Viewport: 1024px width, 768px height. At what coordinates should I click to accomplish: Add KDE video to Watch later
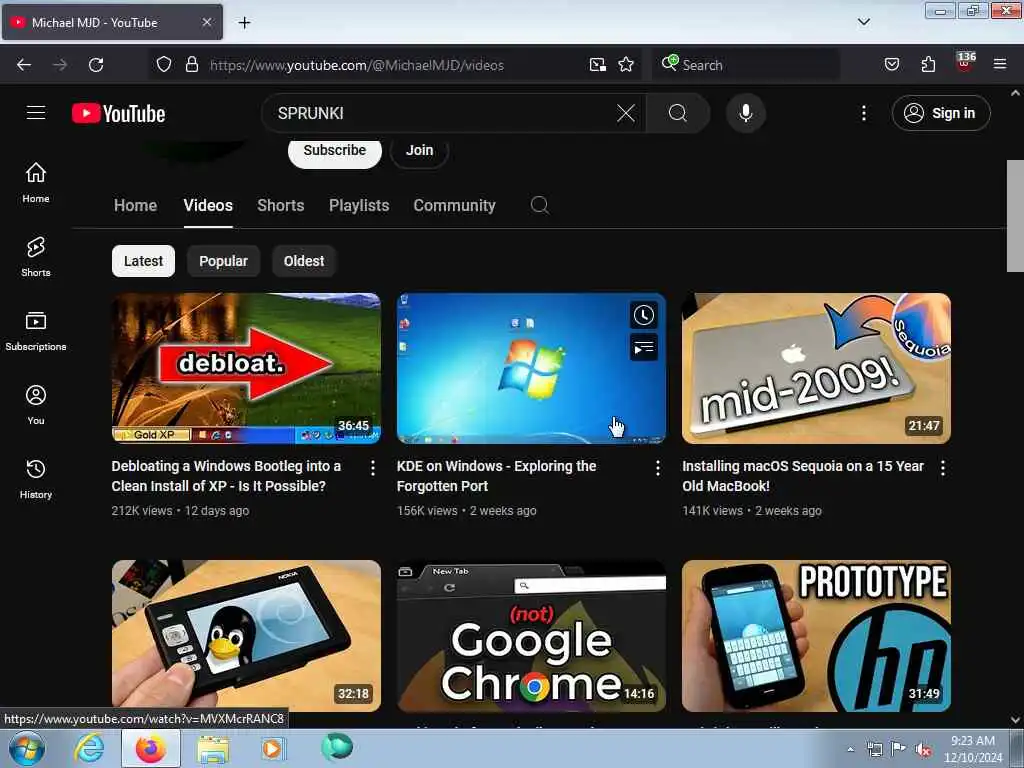(x=644, y=315)
